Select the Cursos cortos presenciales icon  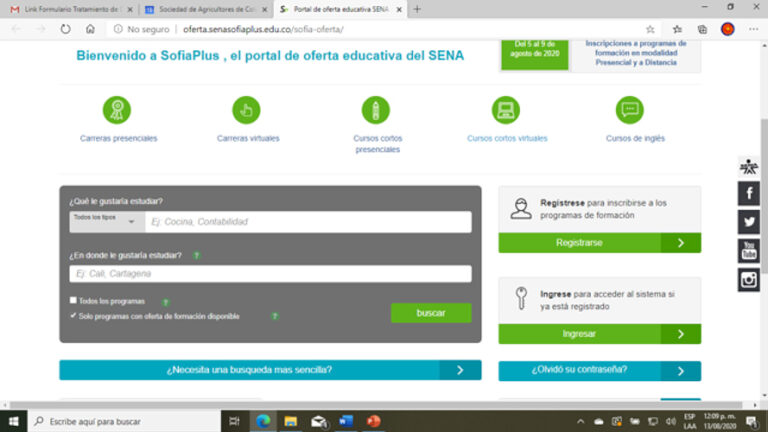click(x=376, y=110)
